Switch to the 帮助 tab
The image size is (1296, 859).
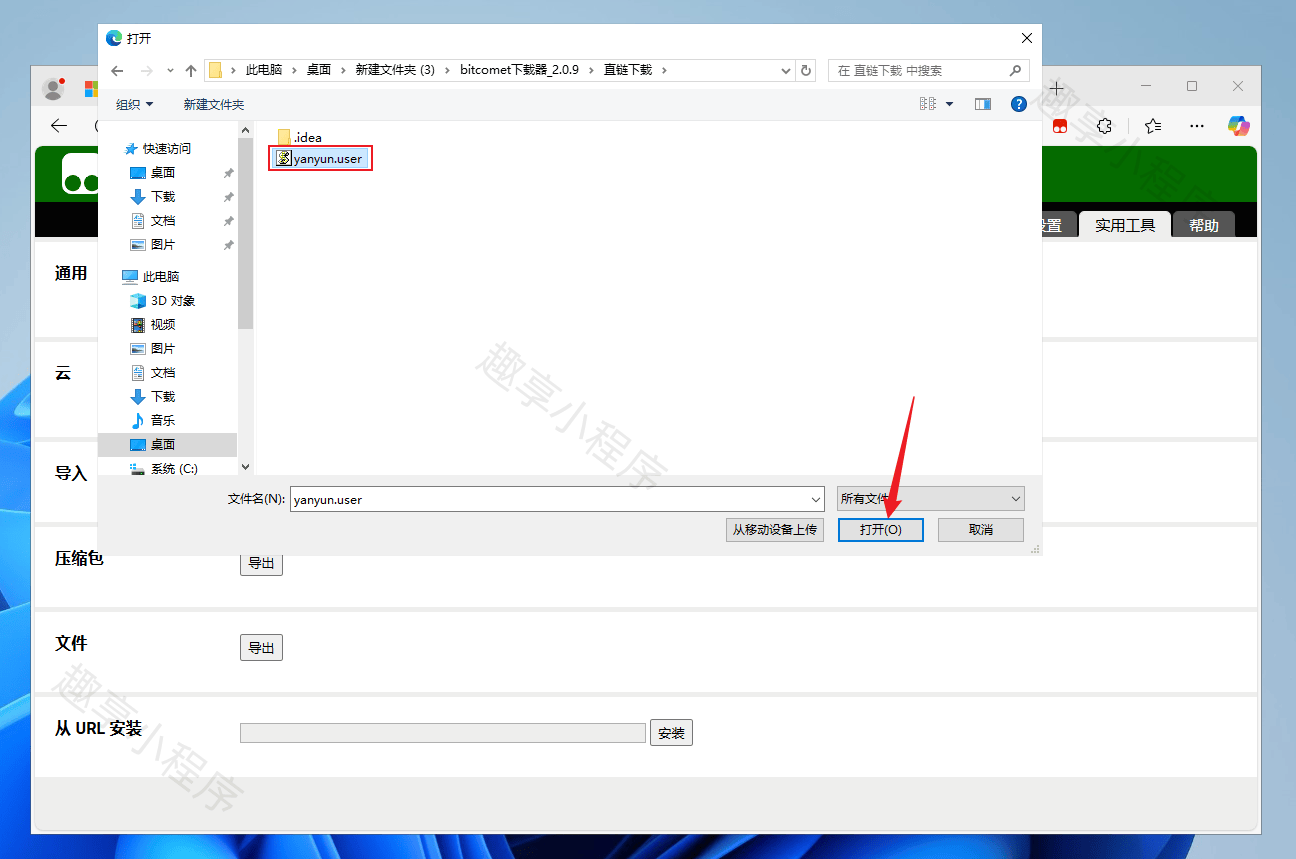point(1203,225)
